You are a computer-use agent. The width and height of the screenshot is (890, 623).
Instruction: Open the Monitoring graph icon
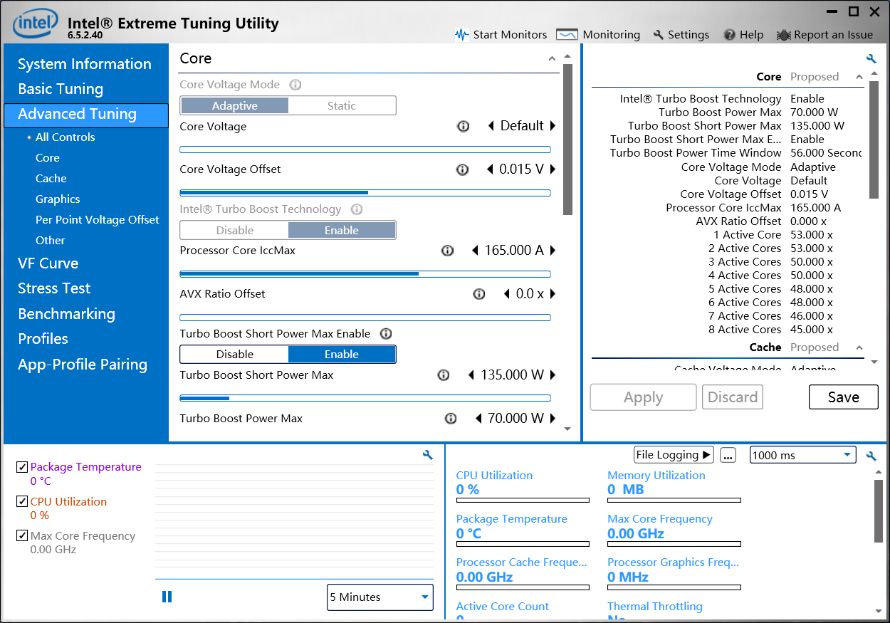click(567, 34)
